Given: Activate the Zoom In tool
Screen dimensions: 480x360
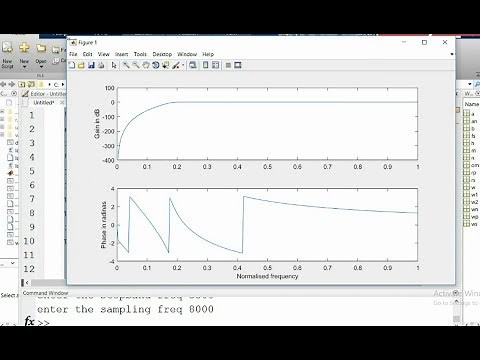Looking at the screenshot, I should (126, 65).
